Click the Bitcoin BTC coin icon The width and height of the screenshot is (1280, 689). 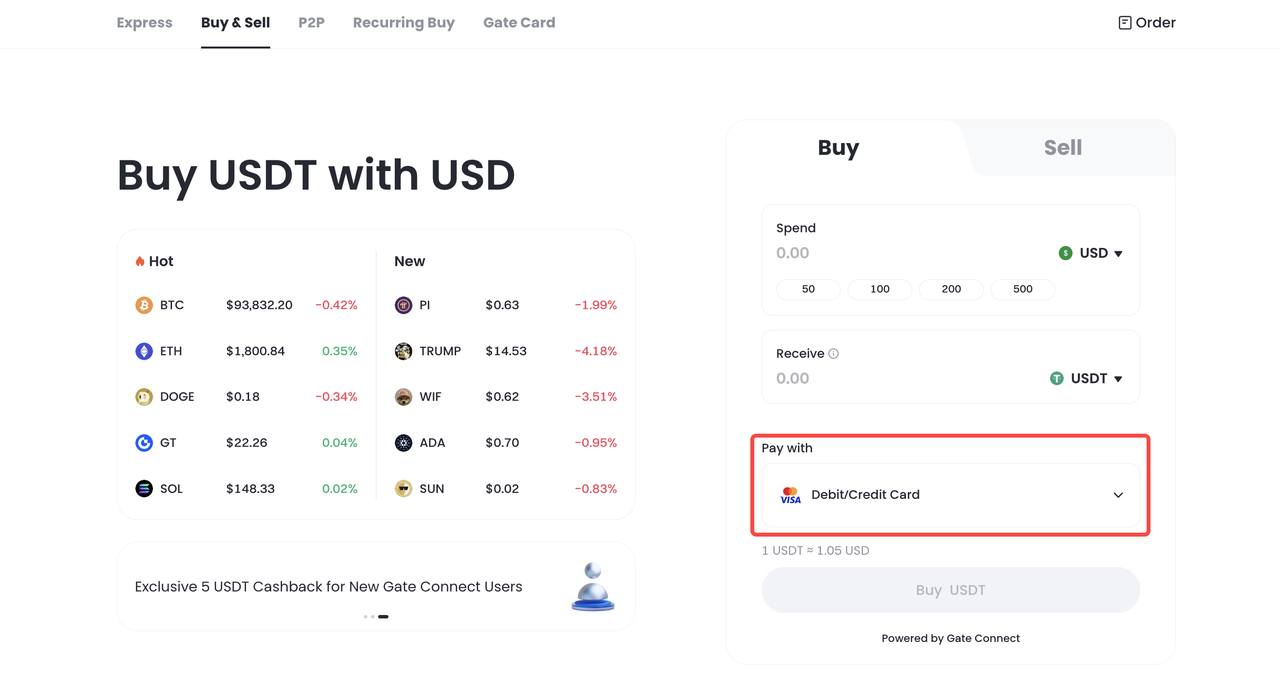pyautogui.click(x=144, y=305)
